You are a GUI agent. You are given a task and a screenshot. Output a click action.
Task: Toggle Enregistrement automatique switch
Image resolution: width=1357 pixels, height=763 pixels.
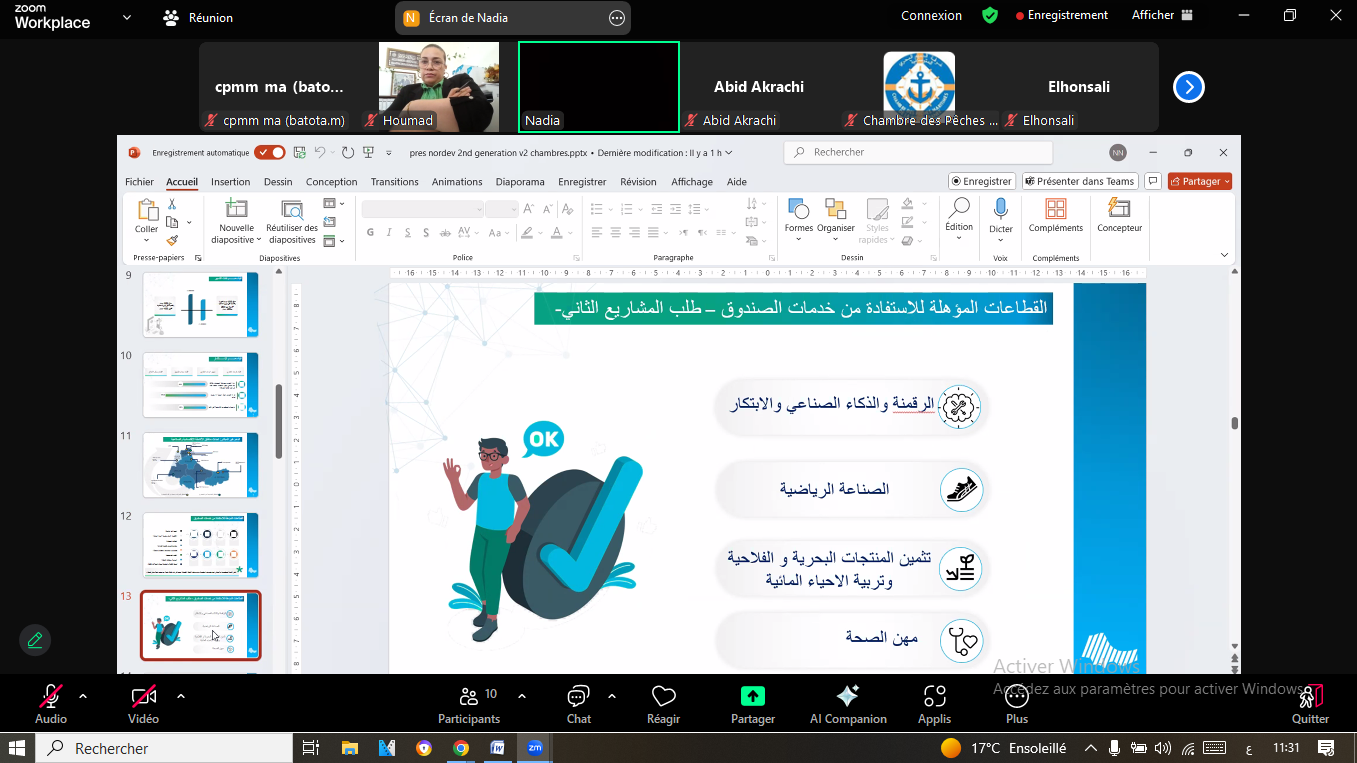tap(269, 153)
